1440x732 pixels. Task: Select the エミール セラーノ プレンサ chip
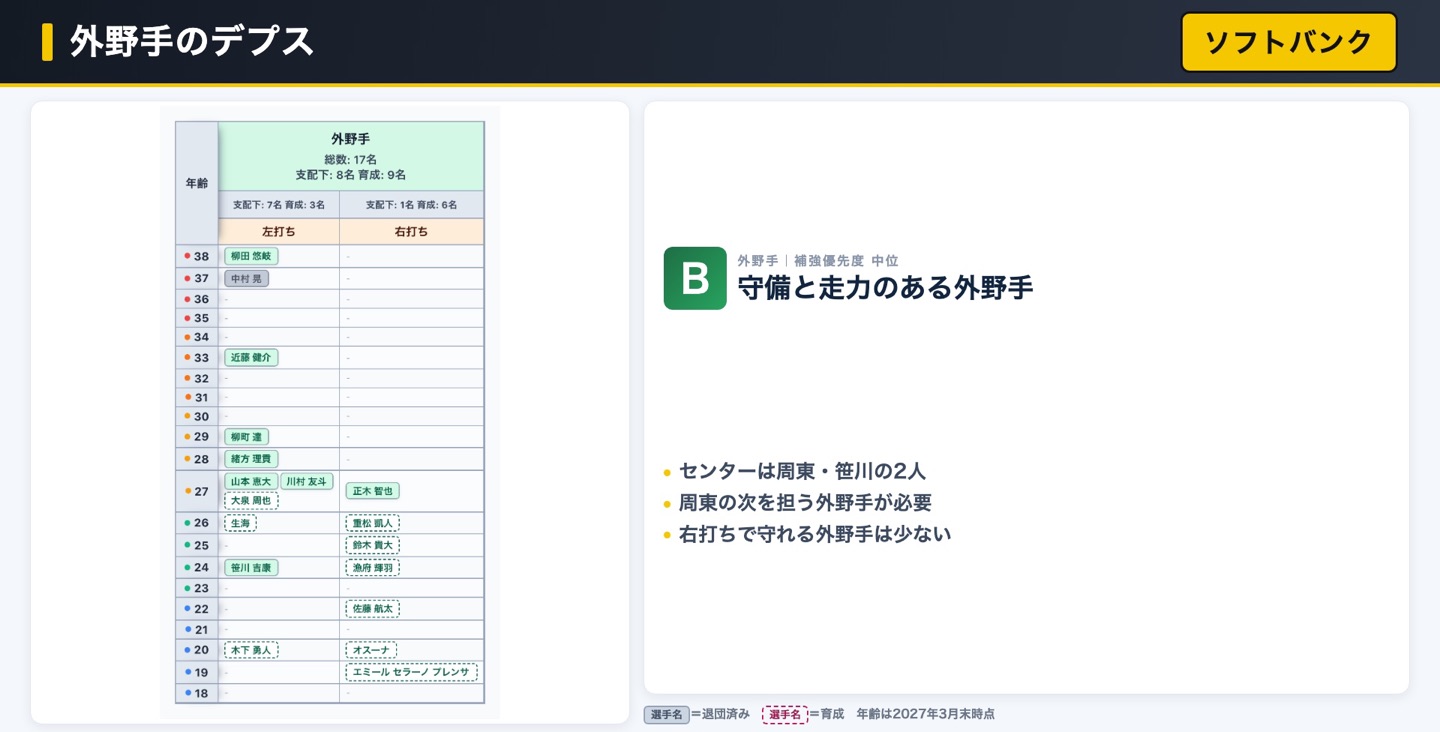[x=412, y=672]
